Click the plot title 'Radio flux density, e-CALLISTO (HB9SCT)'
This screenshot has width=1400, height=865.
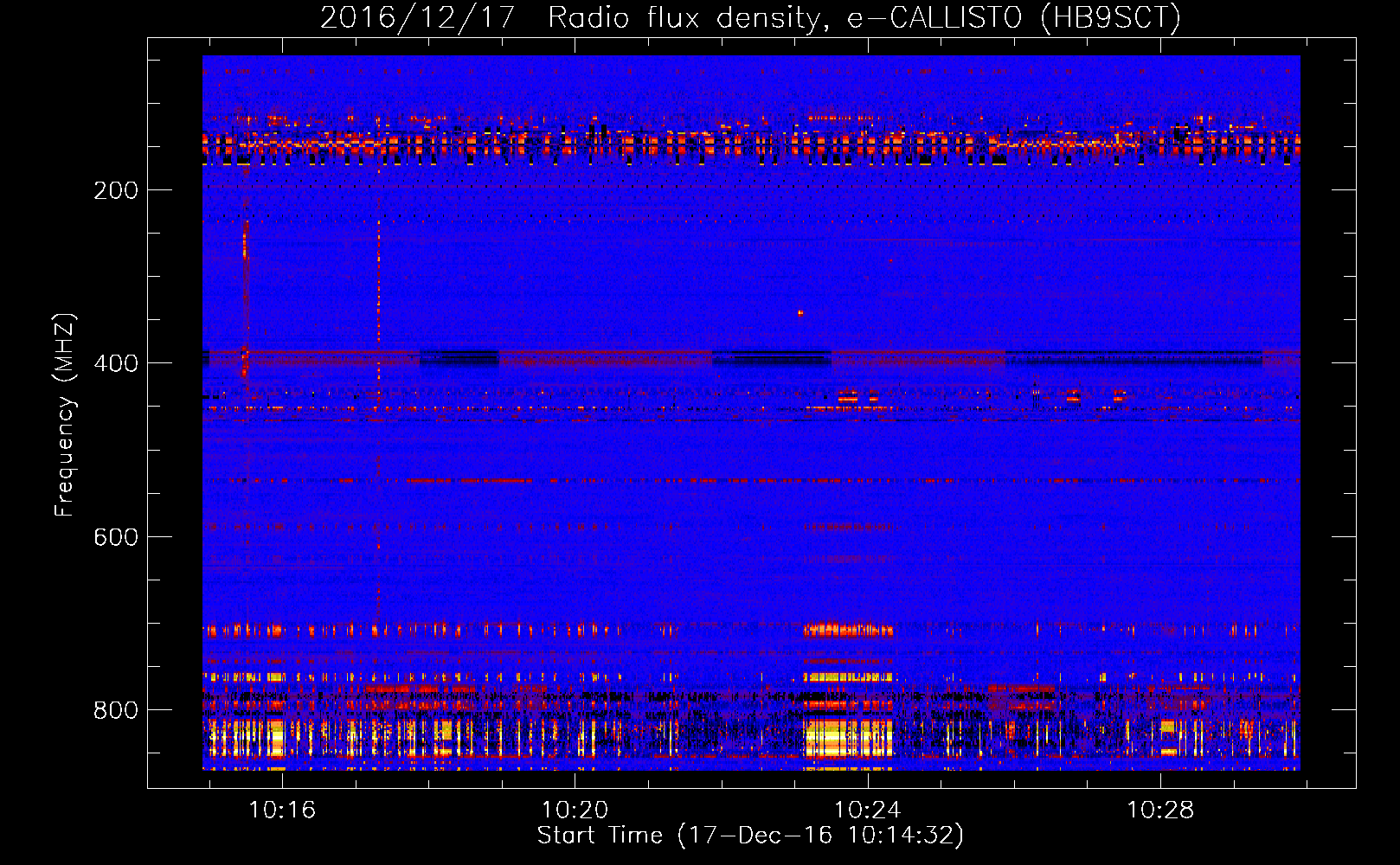864,18
